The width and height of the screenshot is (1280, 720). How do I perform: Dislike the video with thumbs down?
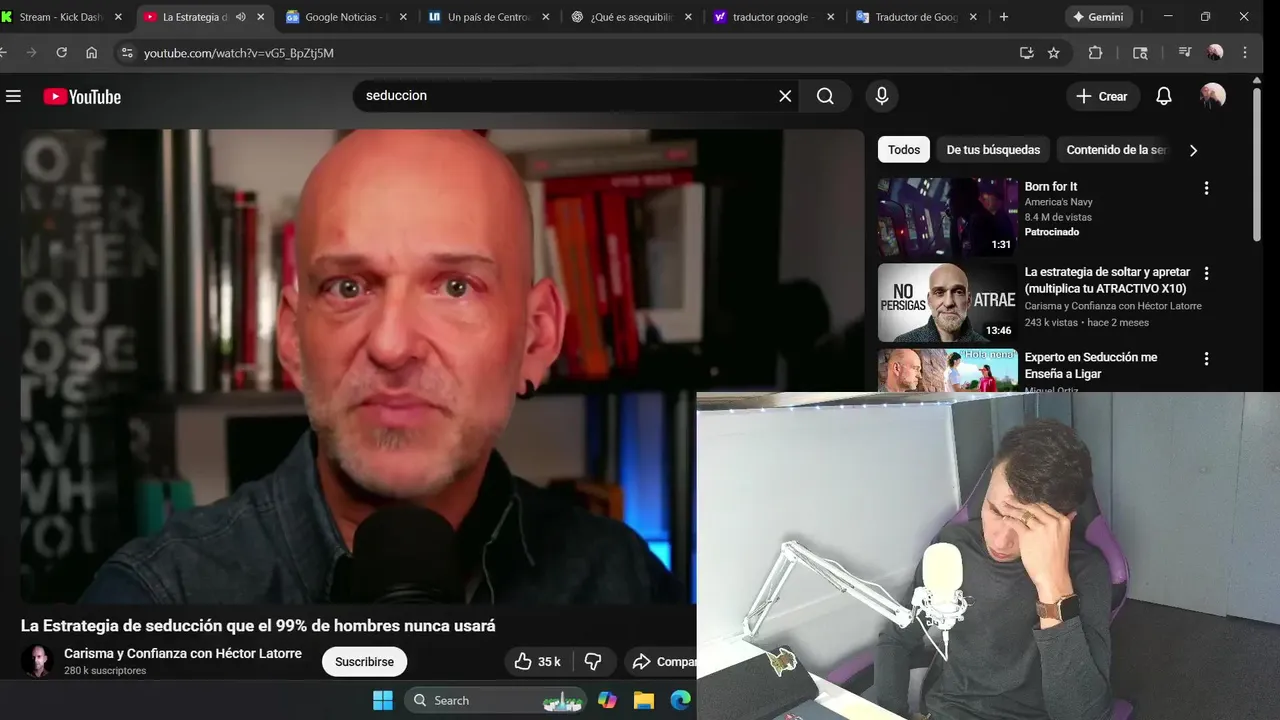pos(593,661)
